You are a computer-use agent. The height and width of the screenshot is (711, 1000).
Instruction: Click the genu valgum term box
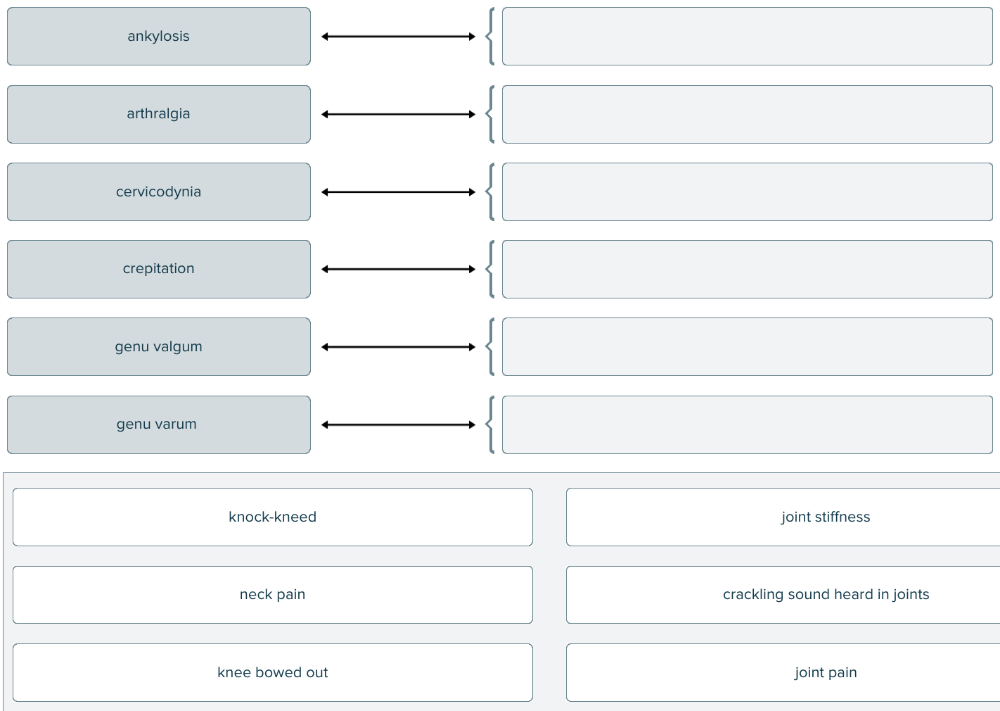[158, 347]
